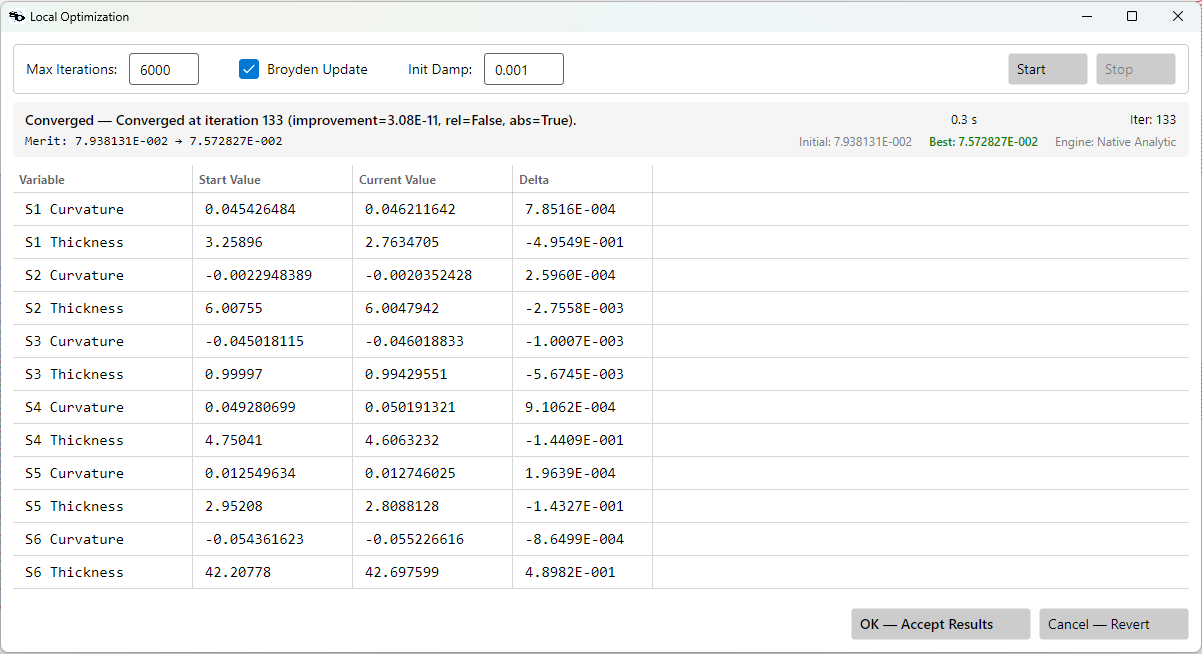
Task: Click the Engine: Native Analytic label
Action: [x=1115, y=142]
